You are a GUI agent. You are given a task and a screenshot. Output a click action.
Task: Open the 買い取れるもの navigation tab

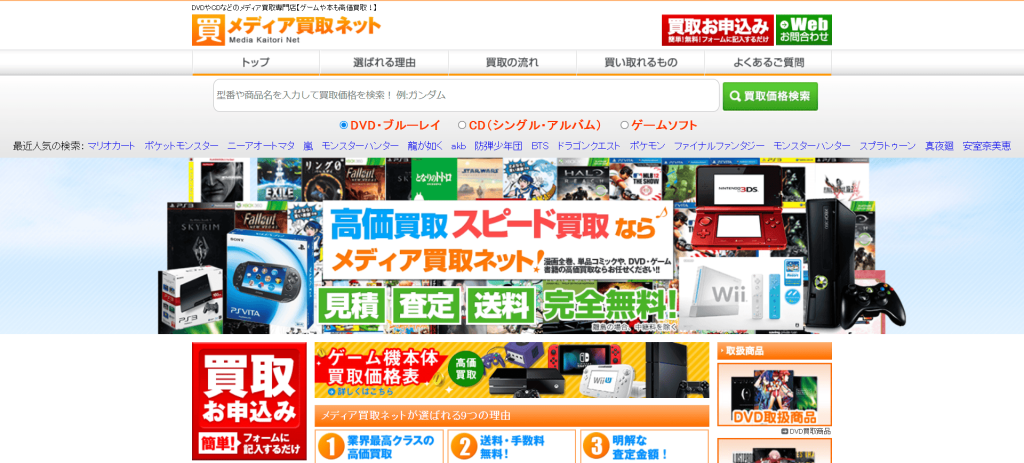pos(640,63)
